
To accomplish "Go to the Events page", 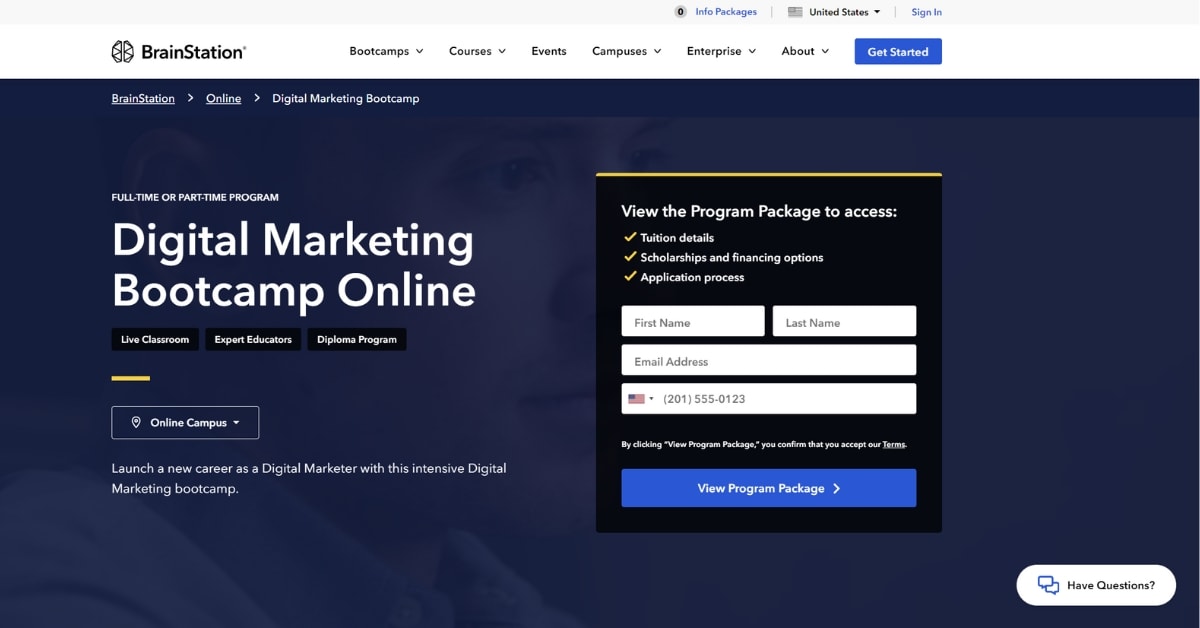I will click(x=549, y=51).
